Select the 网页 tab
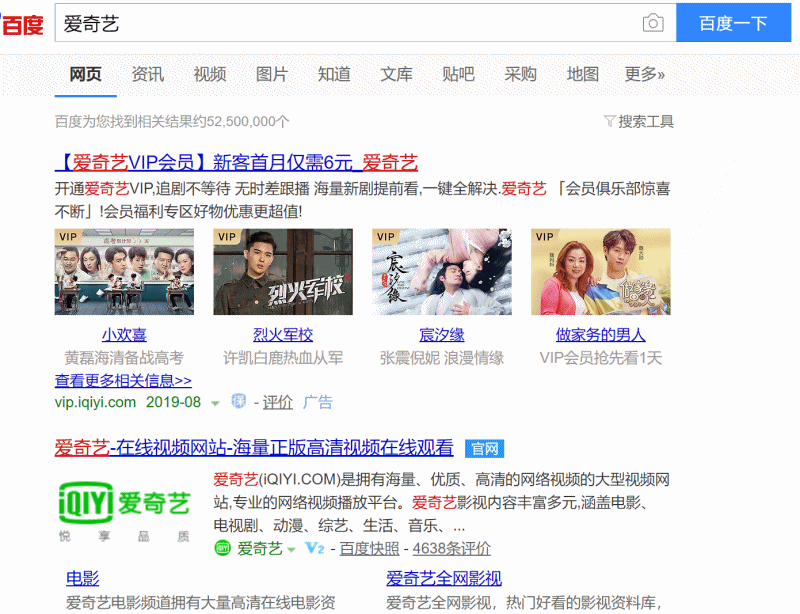This screenshot has height=614, width=800. click(85, 74)
